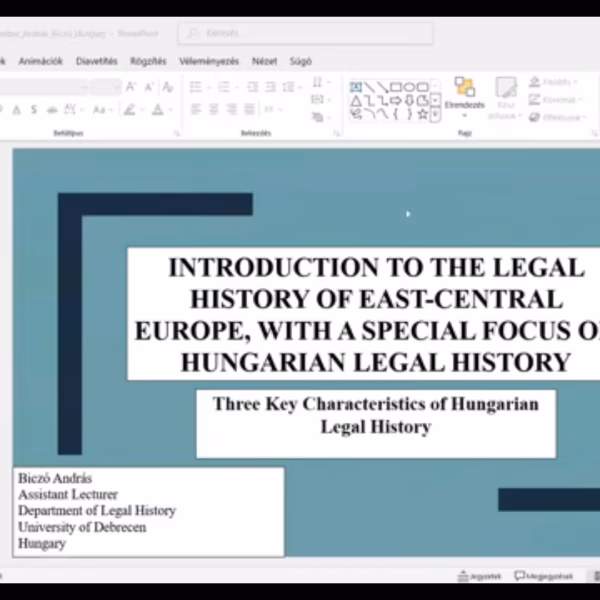Open font name combo box
Image resolution: width=600 pixels, height=600 pixels.
tap(43, 87)
